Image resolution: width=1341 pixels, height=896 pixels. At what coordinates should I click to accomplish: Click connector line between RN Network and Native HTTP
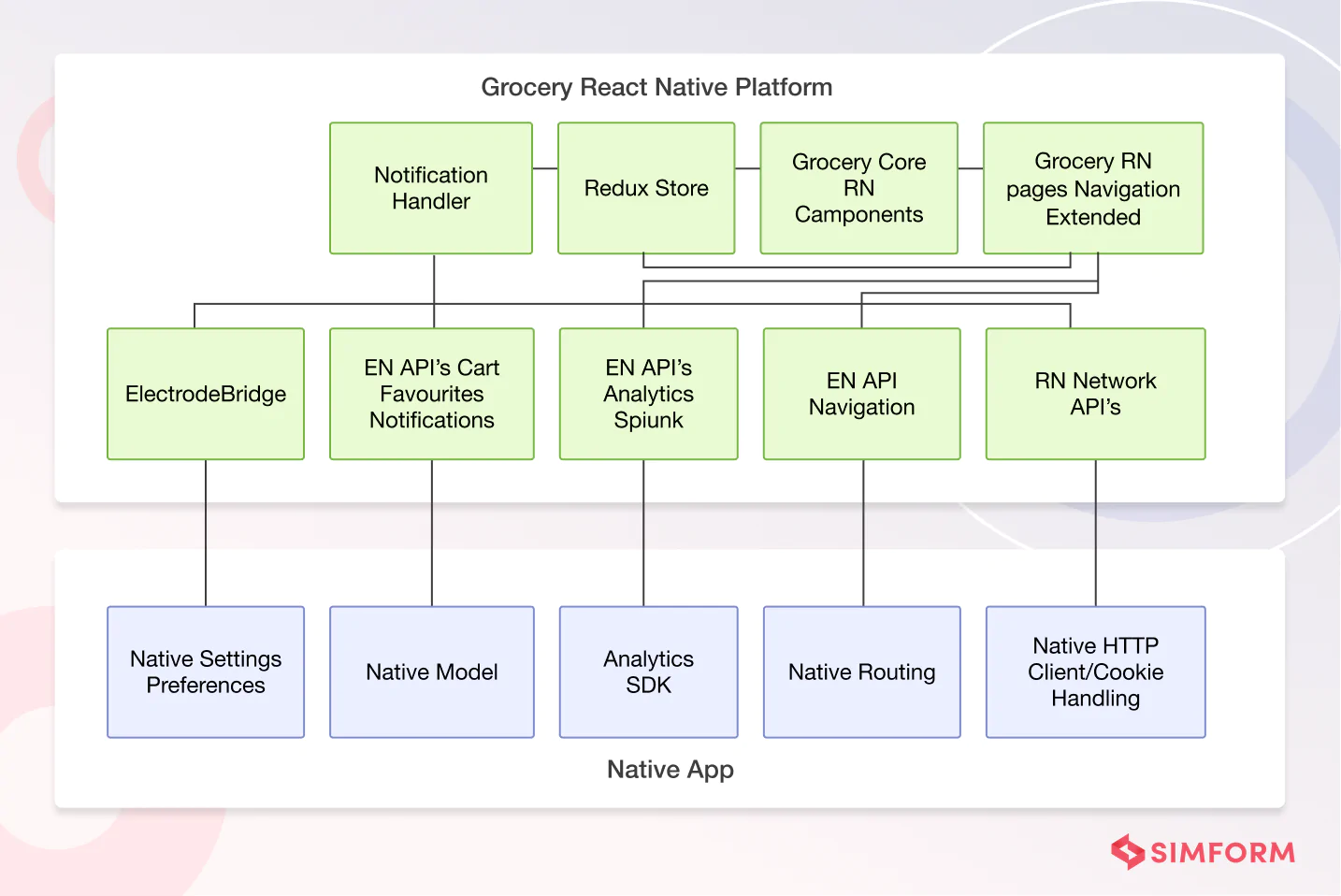coord(1096,533)
